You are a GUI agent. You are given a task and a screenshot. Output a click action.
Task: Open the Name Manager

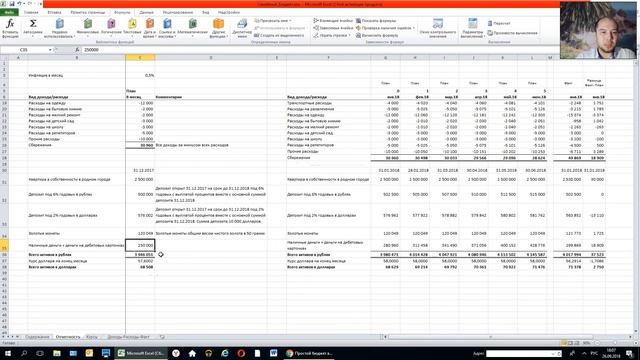pos(242,28)
